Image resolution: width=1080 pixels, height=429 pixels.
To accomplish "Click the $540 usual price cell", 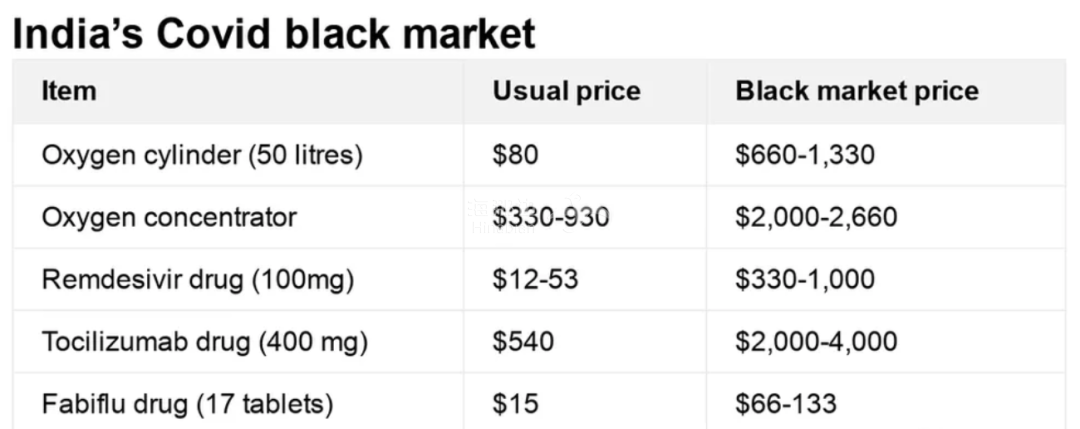I will point(523,342).
